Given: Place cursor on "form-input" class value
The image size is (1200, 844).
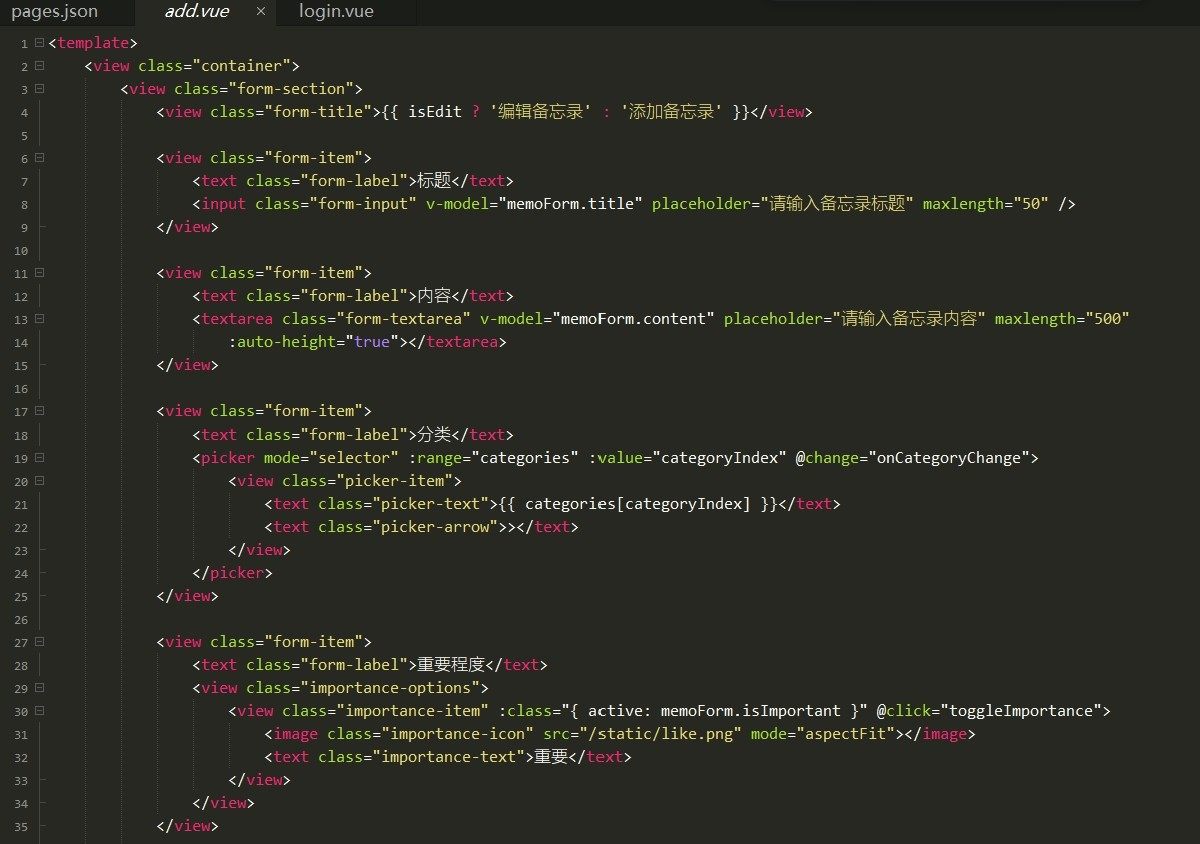Looking at the screenshot, I should coord(363,204).
